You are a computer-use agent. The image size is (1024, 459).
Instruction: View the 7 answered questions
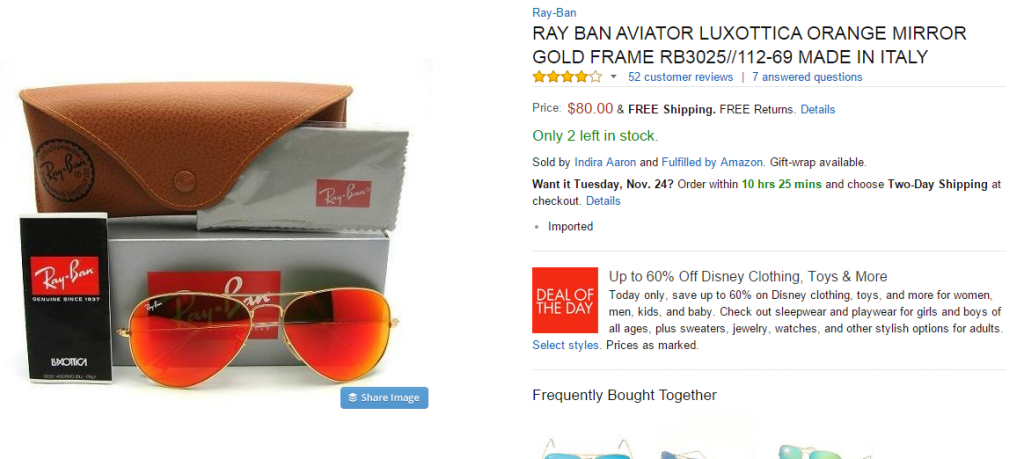coord(806,77)
